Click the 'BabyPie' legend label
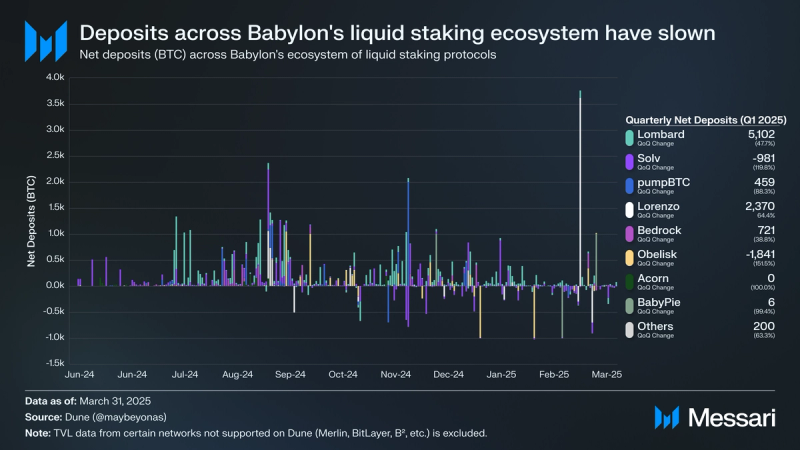The height and width of the screenshot is (450, 800). [659, 303]
